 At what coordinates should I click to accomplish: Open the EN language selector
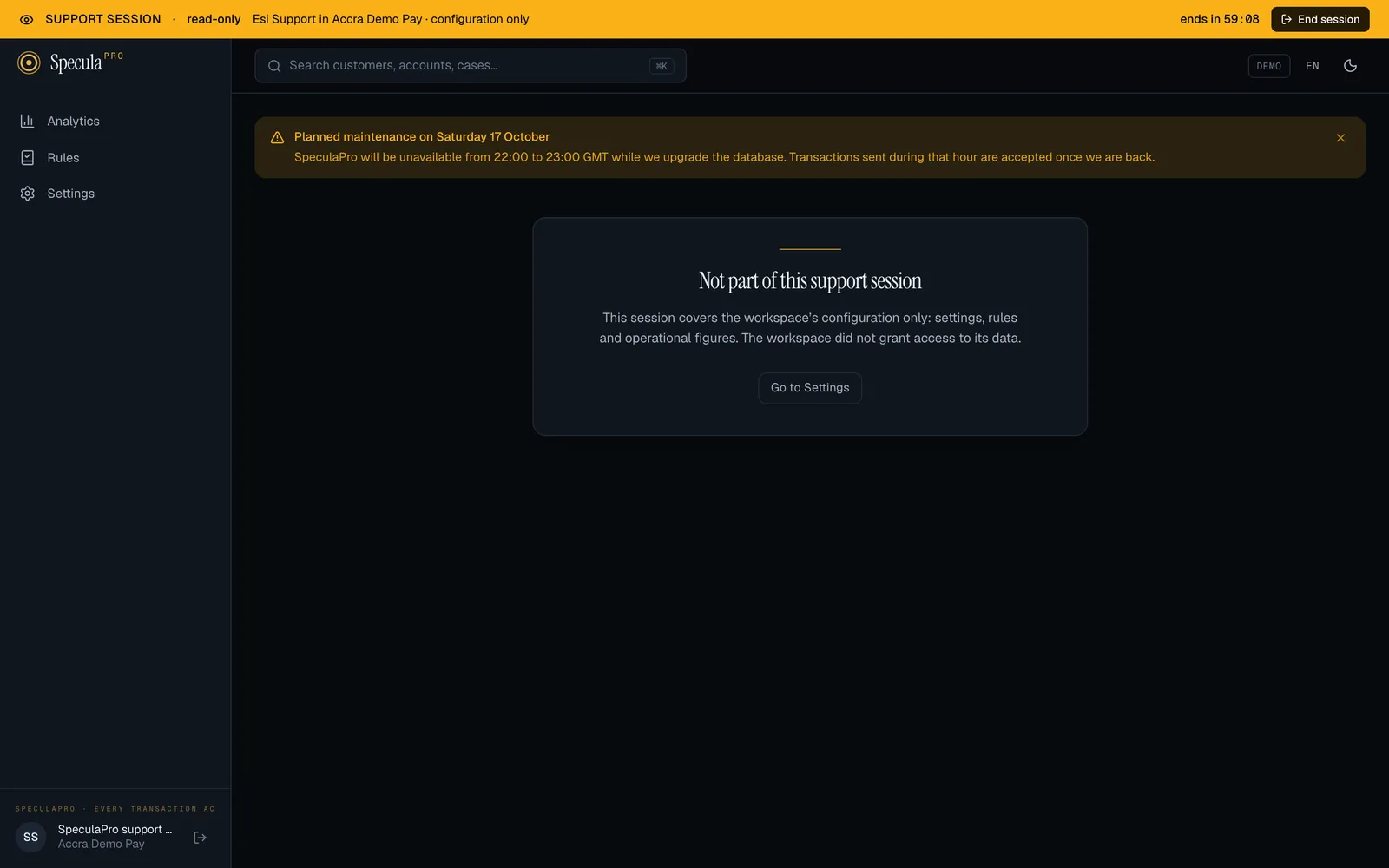click(x=1313, y=66)
